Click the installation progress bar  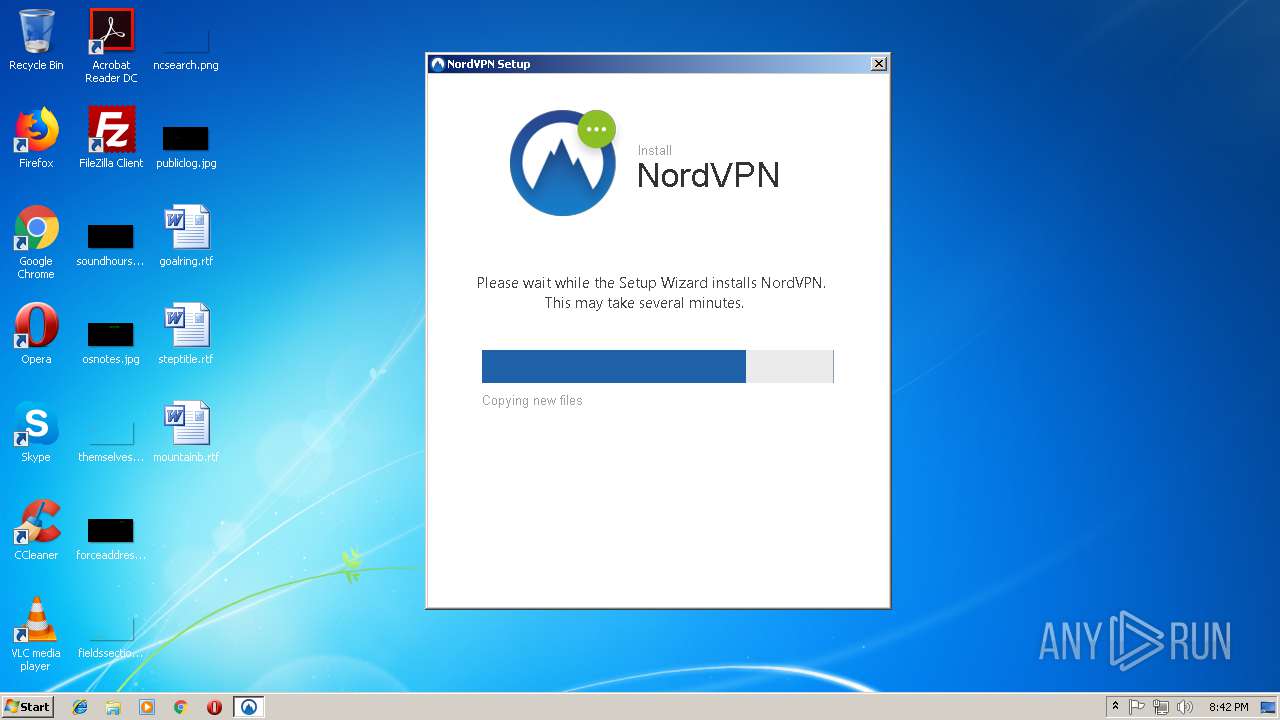click(657, 366)
